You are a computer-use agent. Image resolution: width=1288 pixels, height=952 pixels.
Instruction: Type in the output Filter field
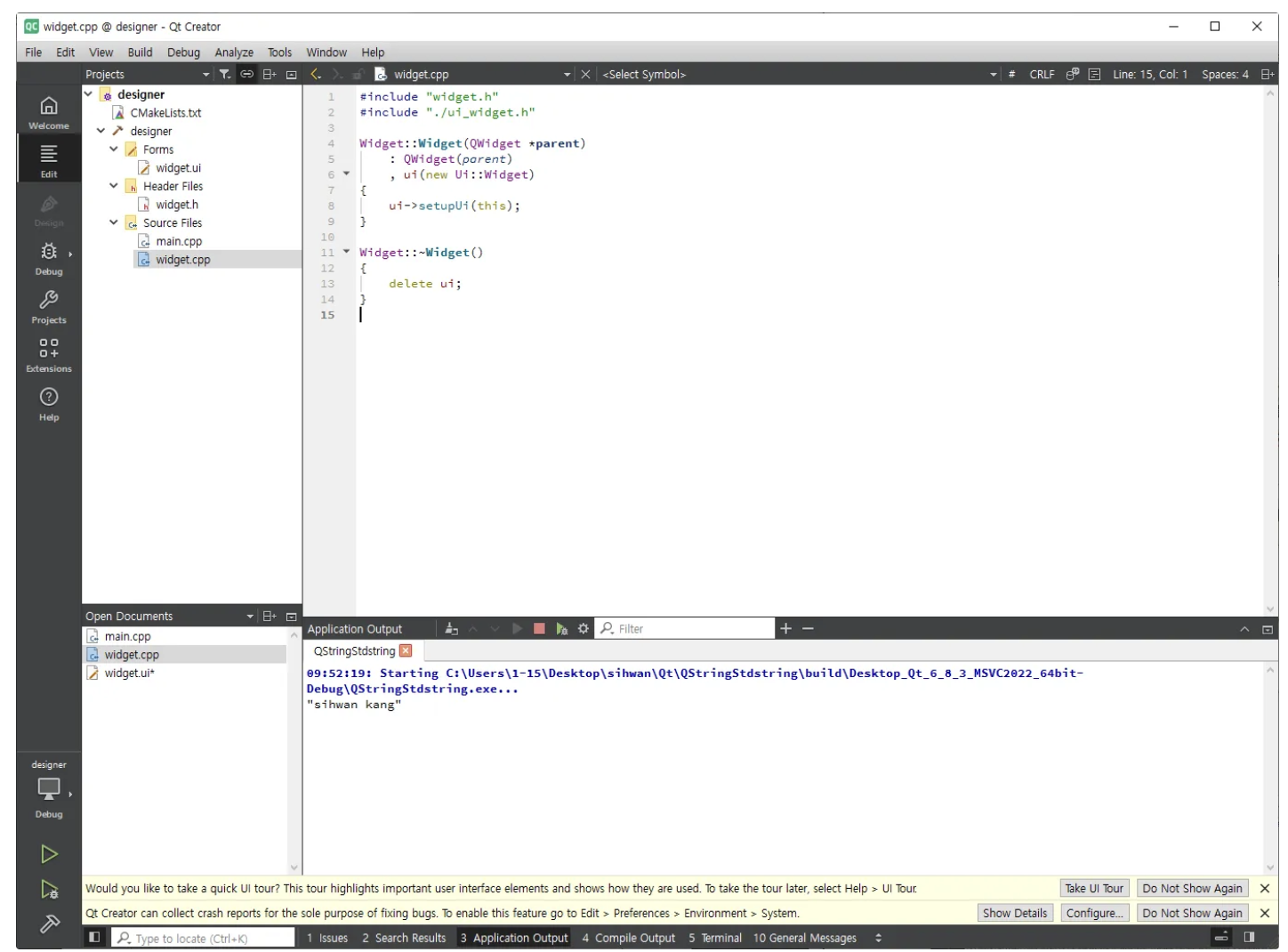pyautogui.click(x=685, y=629)
